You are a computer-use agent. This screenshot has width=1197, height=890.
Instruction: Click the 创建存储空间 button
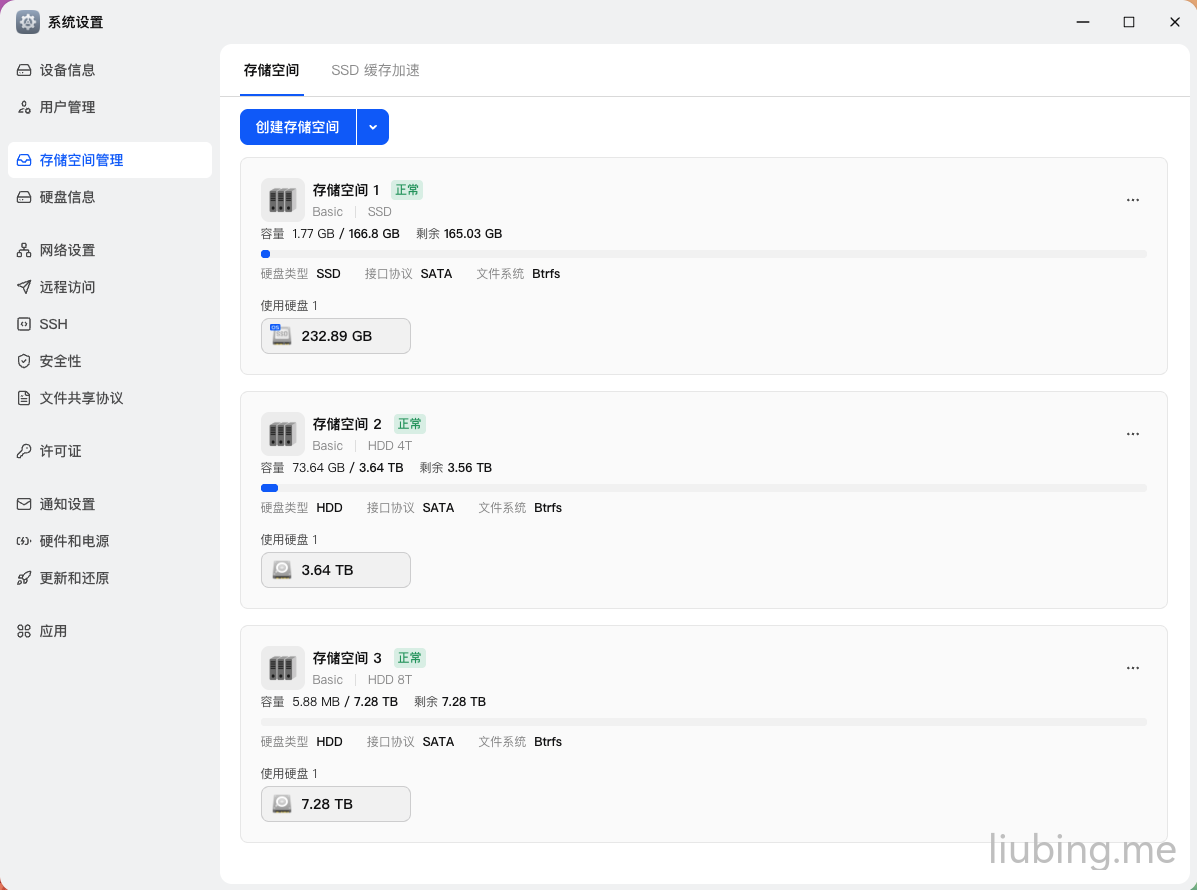tap(298, 127)
